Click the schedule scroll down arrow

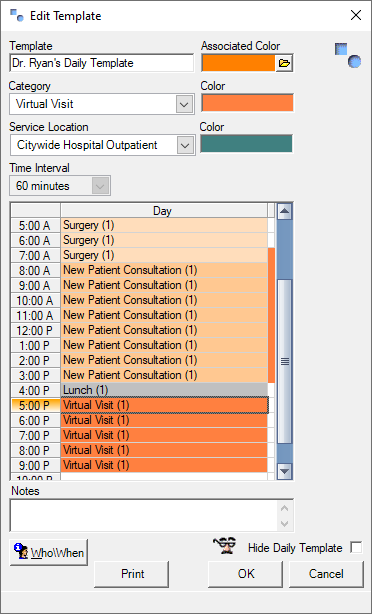(285, 471)
